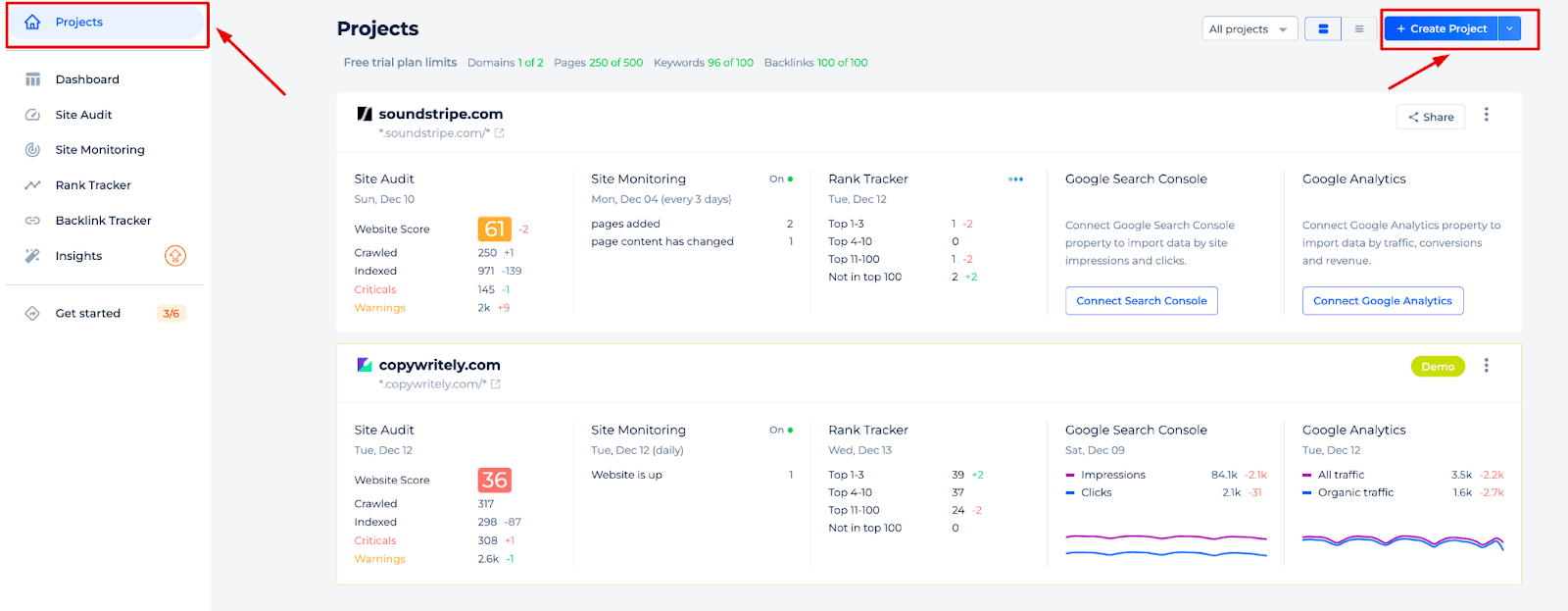Expand the arrow next to Create Project
The height and width of the screenshot is (611, 1568).
pos(1510,29)
